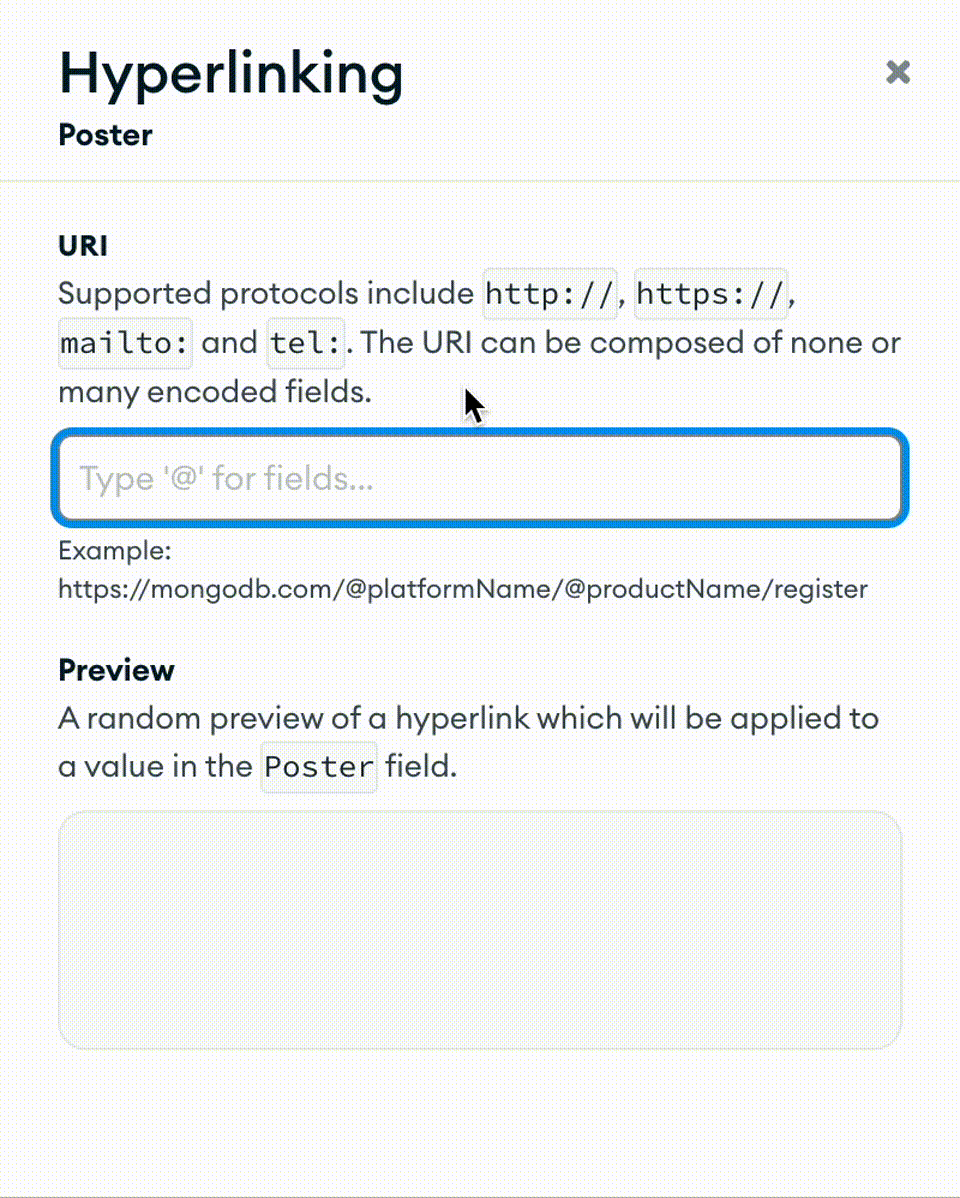The image size is (960, 1198).
Task: Select the Poster subtitle under Hyperlinking
Action: point(105,135)
